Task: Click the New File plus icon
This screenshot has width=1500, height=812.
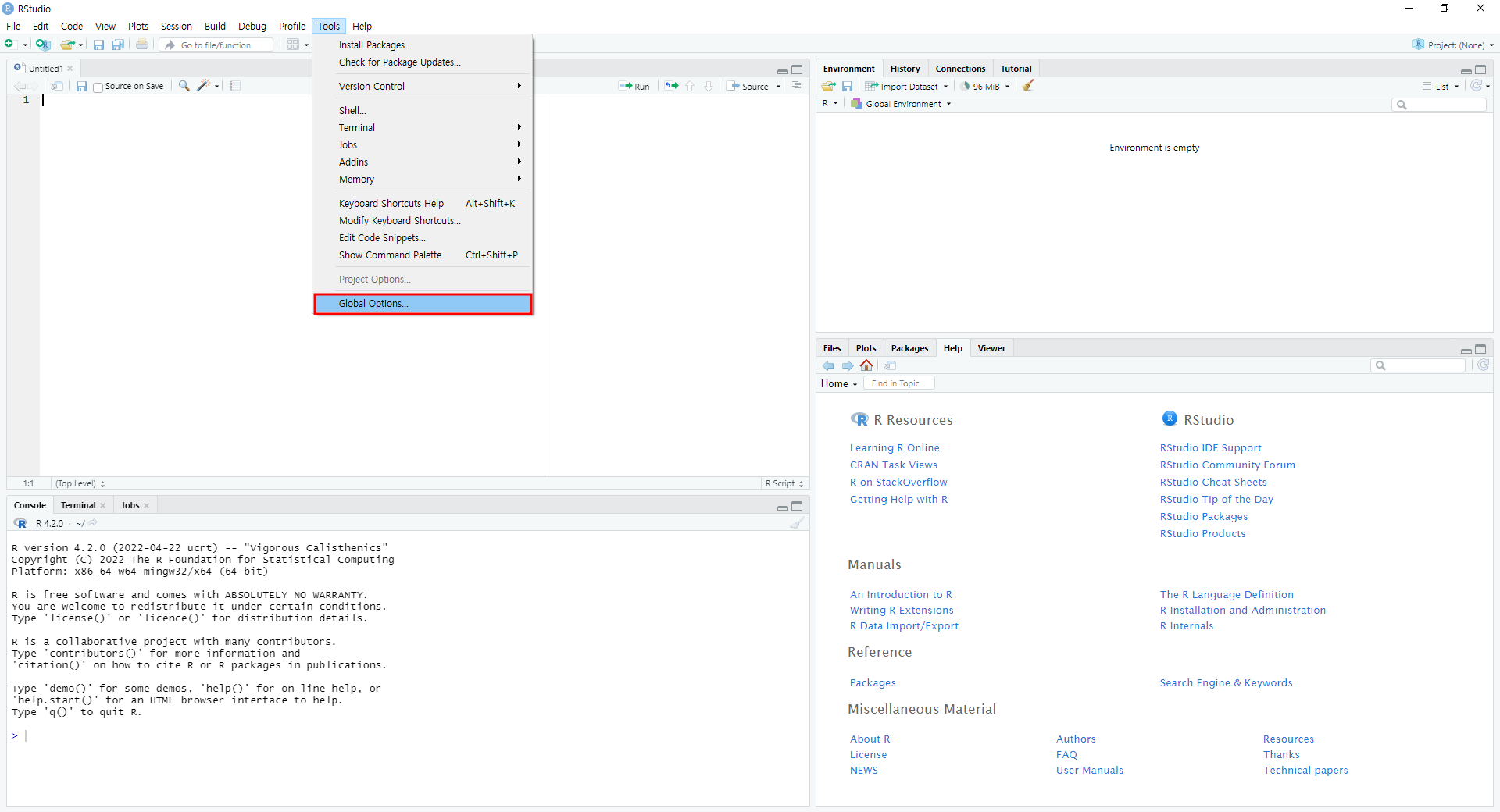Action: pos(9,45)
